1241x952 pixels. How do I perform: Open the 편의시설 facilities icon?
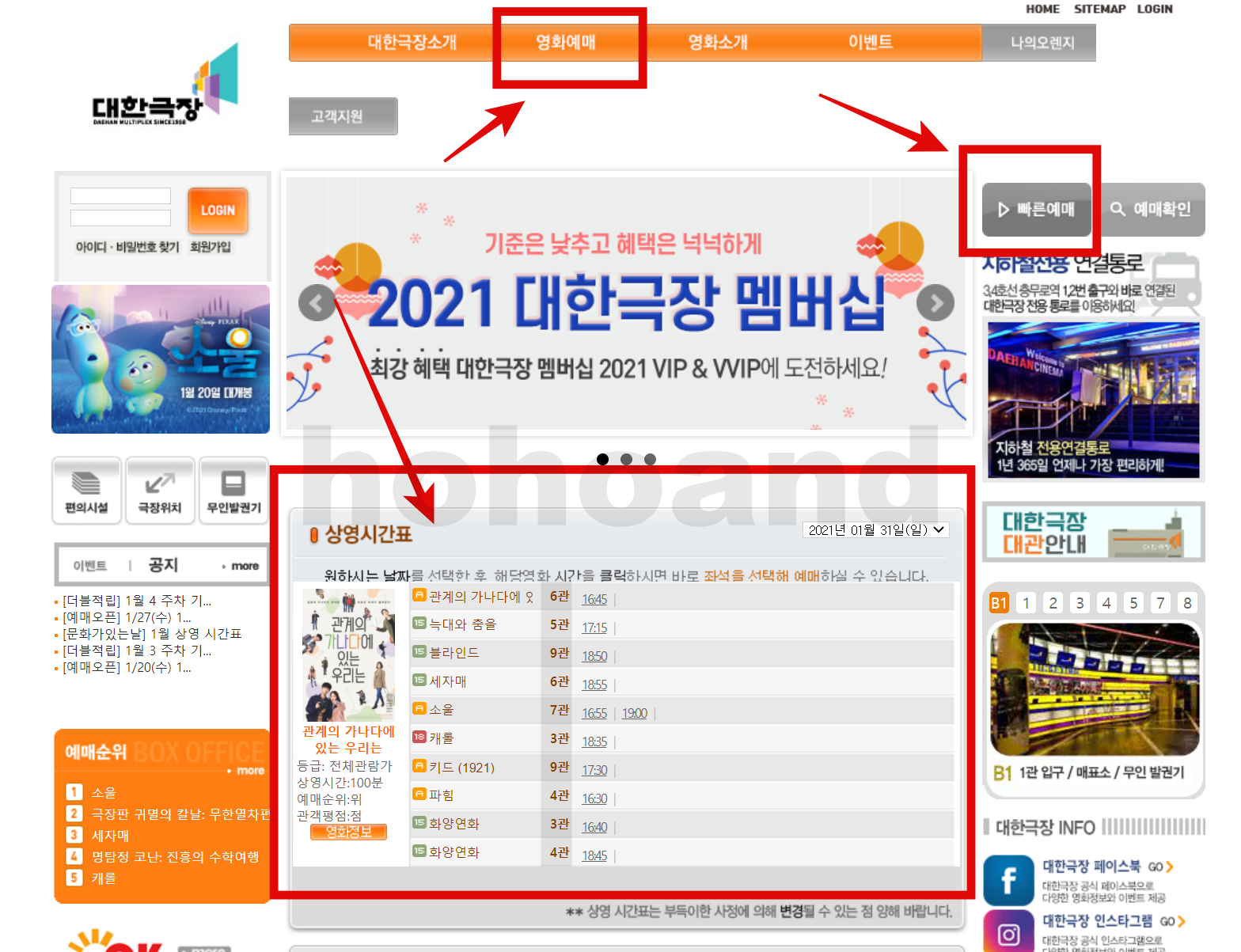(87, 490)
